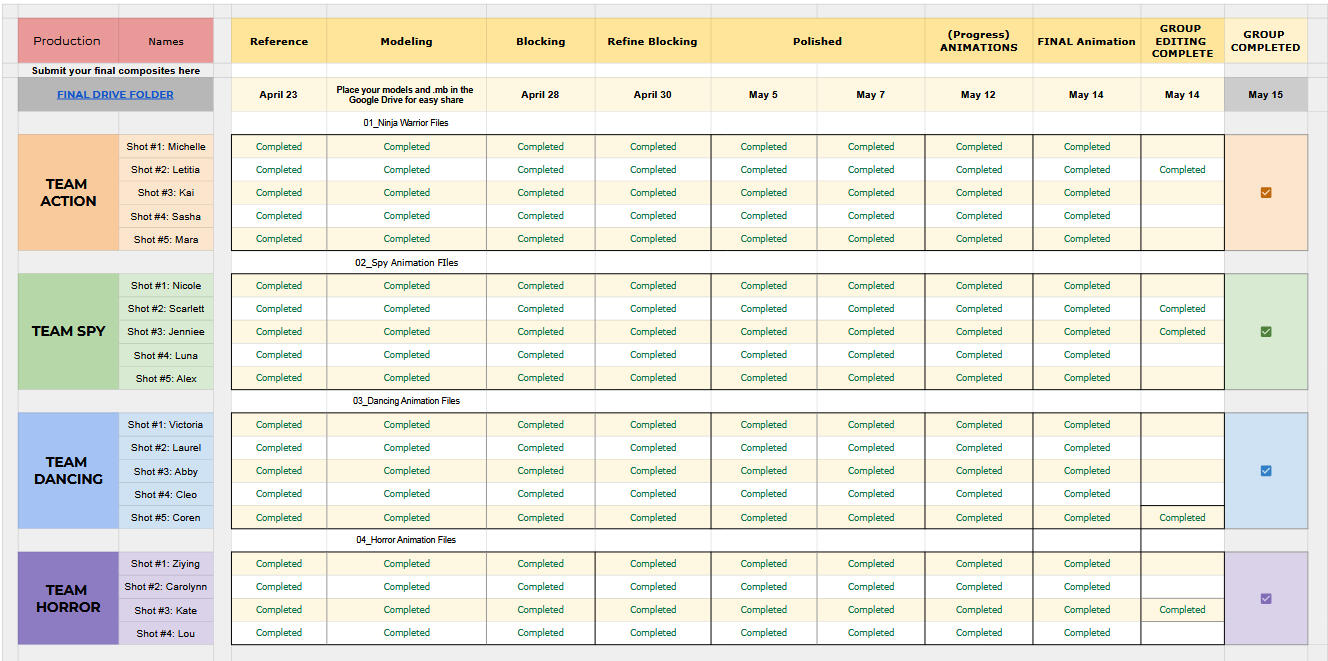Select the Reference column header cell
The height and width of the screenshot is (661, 1328).
[x=279, y=41]
